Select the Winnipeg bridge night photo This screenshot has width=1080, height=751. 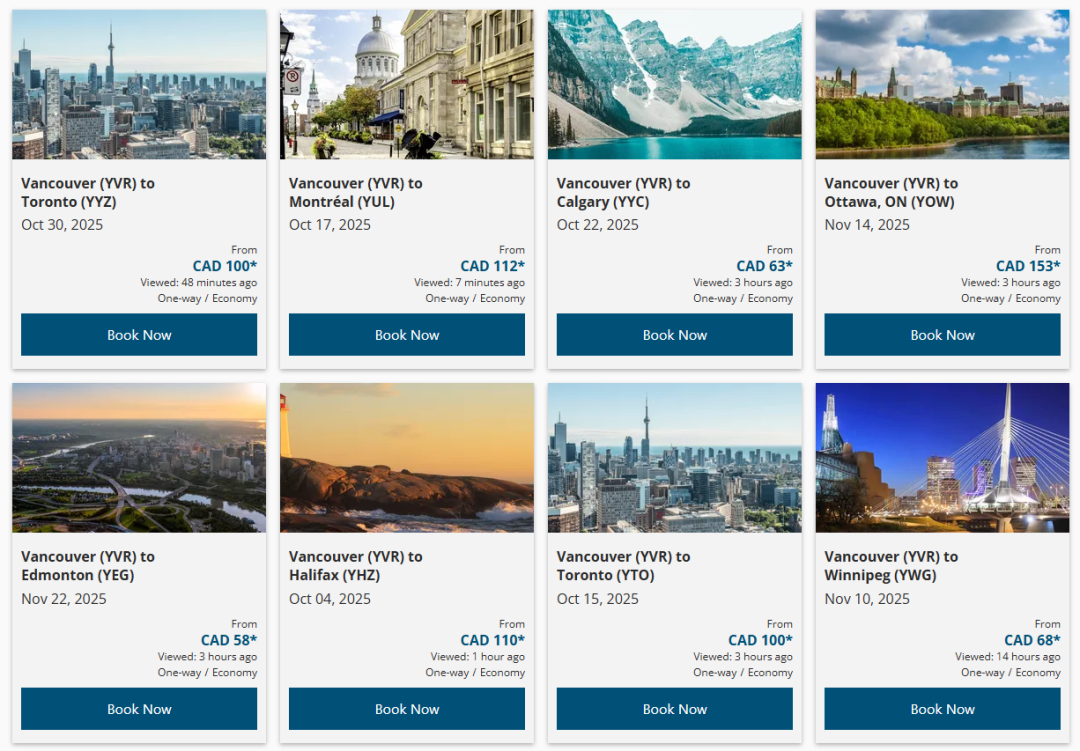tap(942, 458)
